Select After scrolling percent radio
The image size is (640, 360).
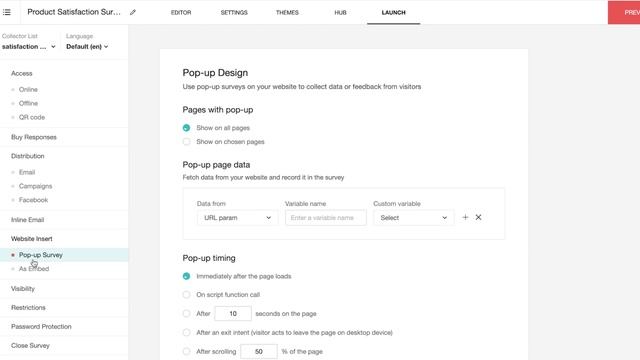coord(187,351)
